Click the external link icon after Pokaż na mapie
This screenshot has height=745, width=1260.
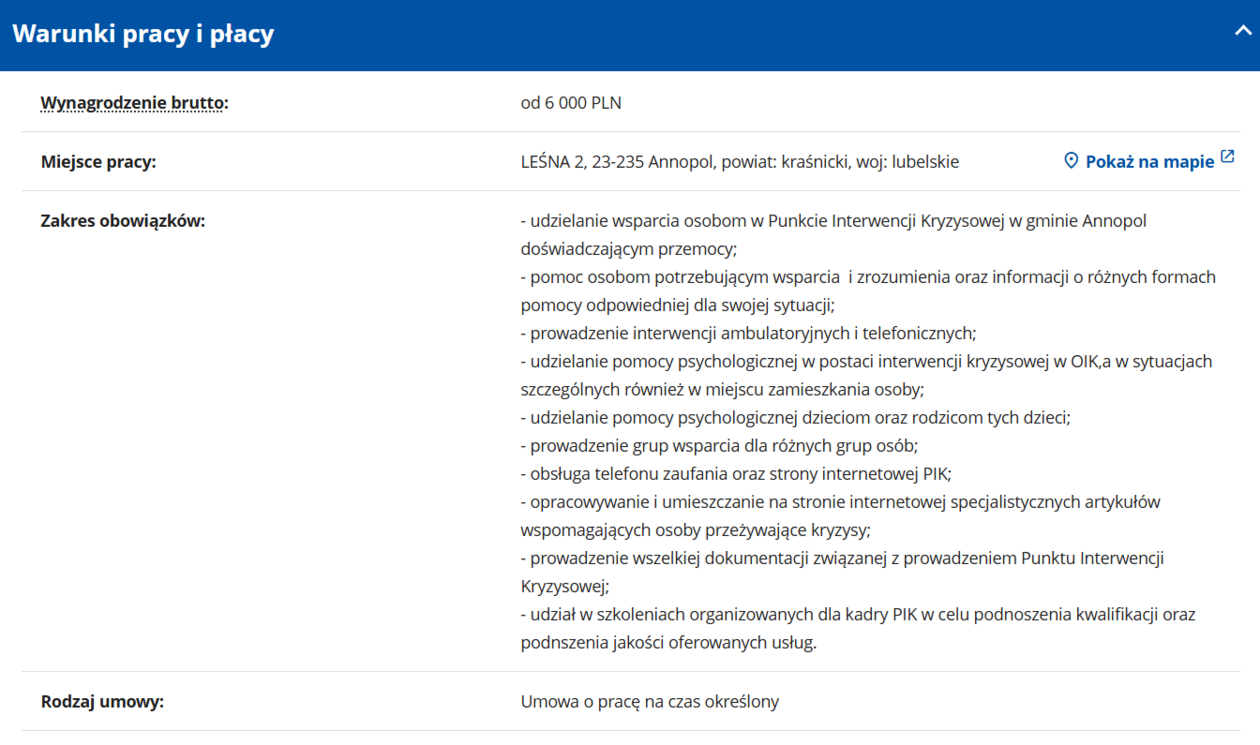tap(1228, 158)
